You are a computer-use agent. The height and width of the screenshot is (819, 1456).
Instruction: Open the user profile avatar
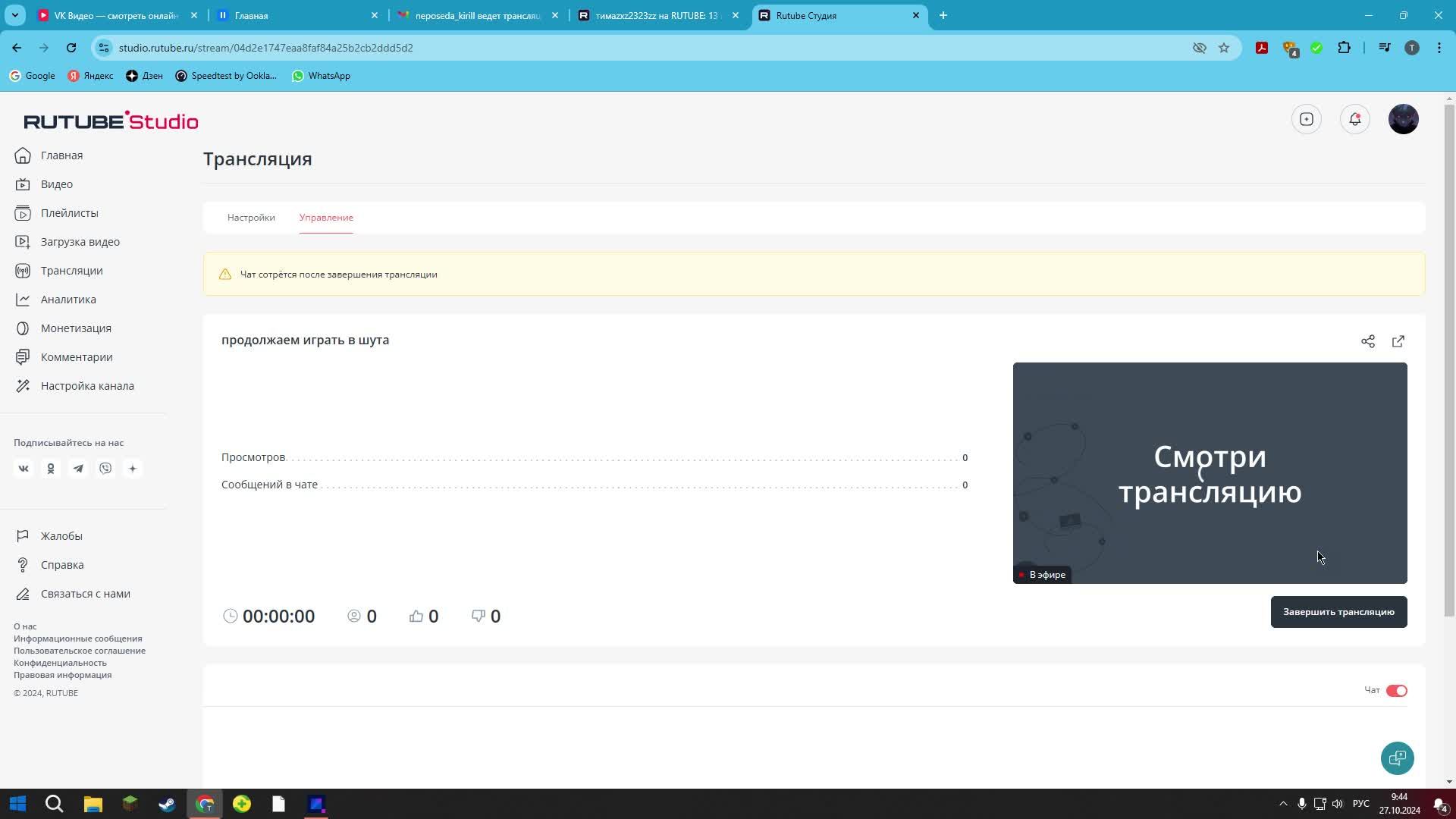coord(1403,119)
